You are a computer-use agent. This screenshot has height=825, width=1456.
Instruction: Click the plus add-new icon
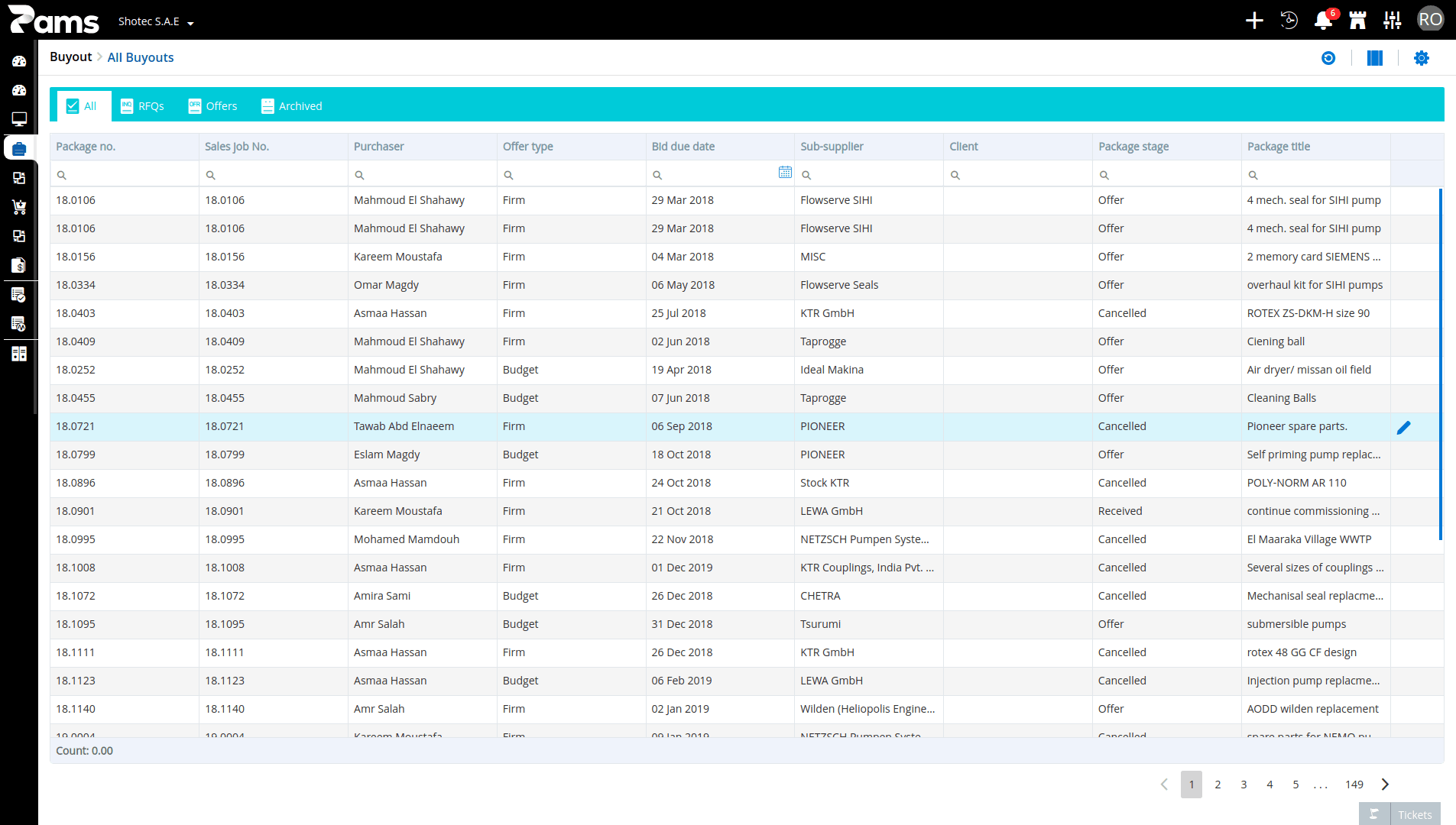pyautogui.click(x=1254, y=21)
